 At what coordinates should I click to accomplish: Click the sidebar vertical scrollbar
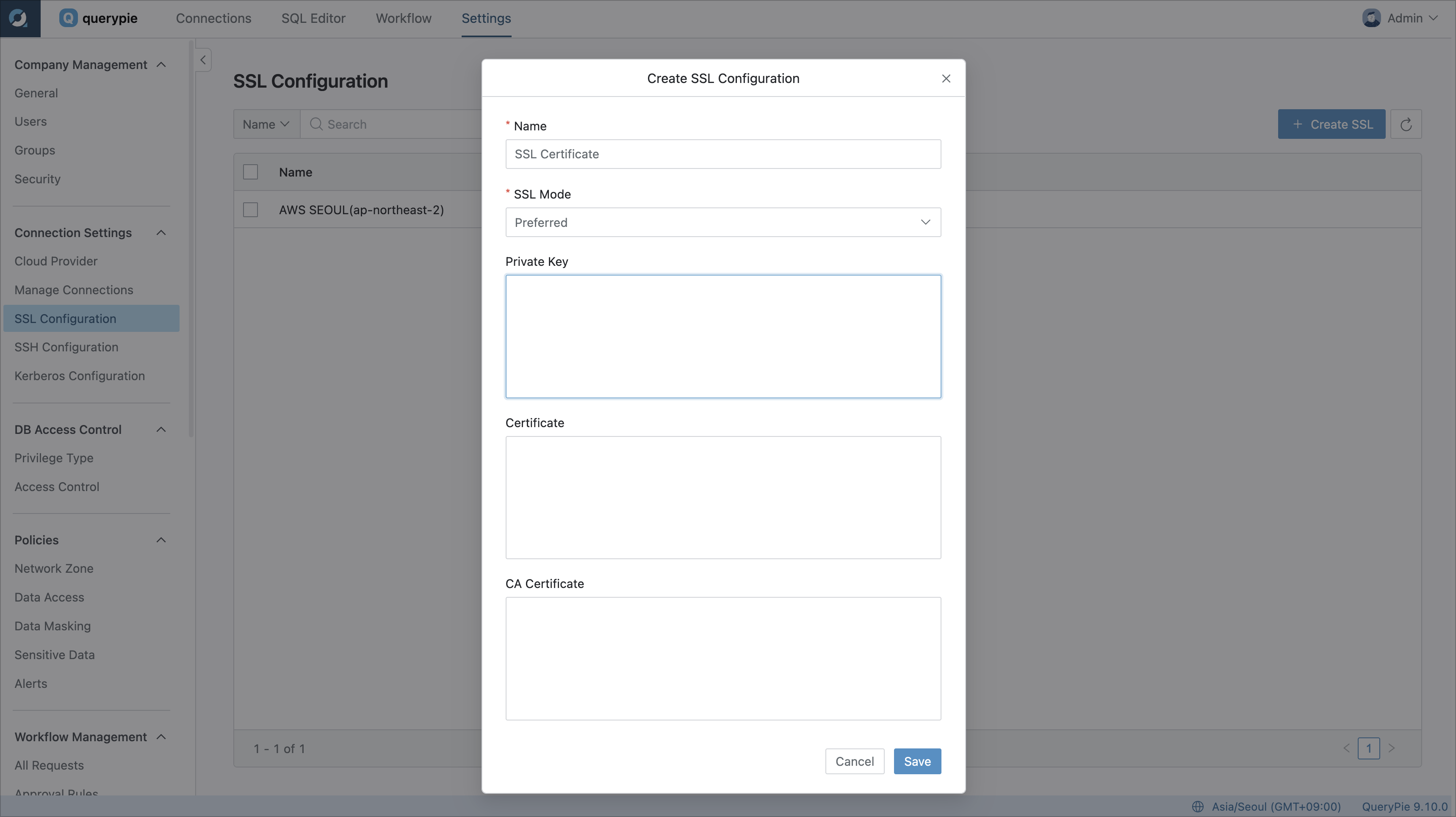tap(191, 238)
